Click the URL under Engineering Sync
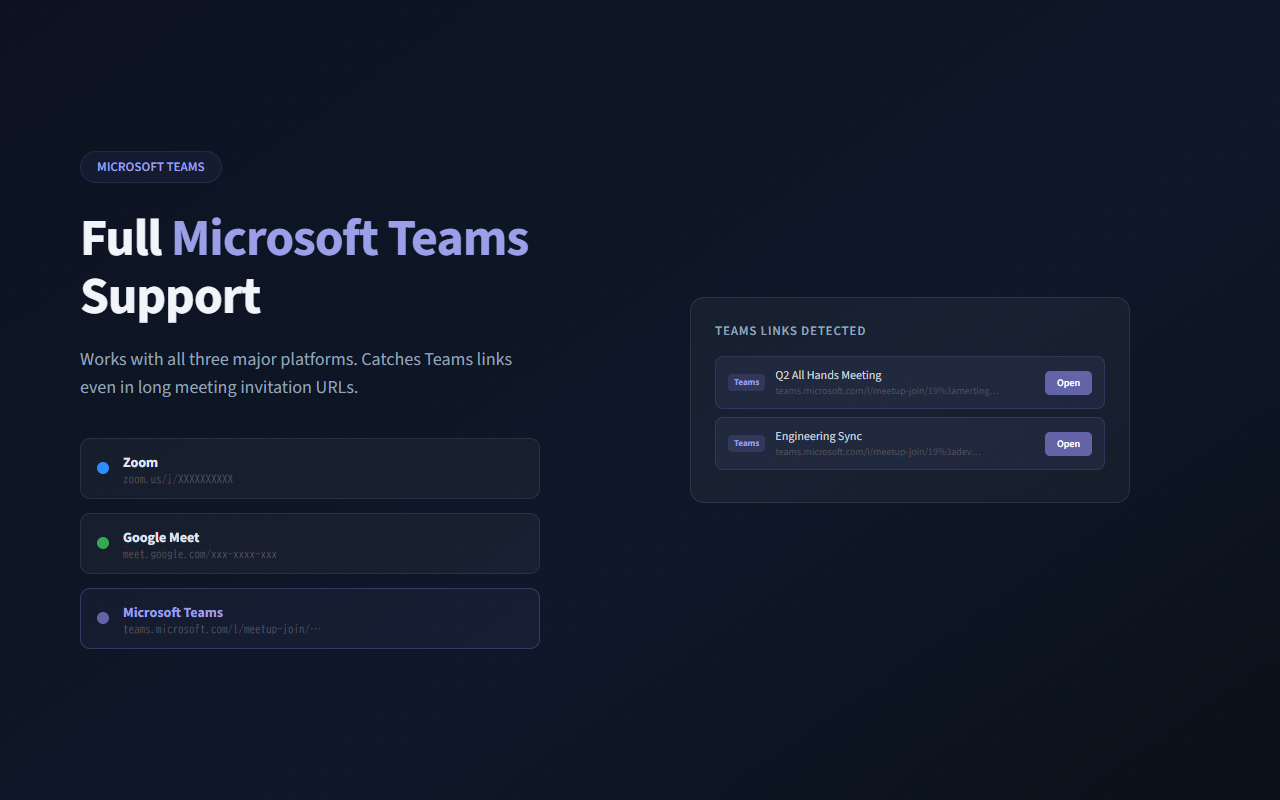1280x800 pixels. (x=878, y=451)
